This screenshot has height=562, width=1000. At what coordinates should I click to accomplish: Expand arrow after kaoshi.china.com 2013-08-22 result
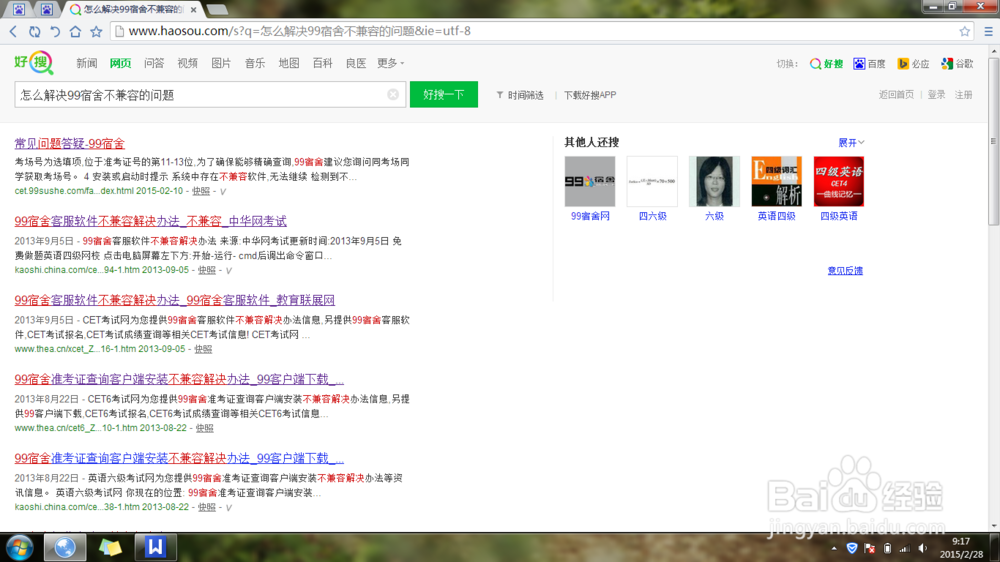tap(229, 508)
